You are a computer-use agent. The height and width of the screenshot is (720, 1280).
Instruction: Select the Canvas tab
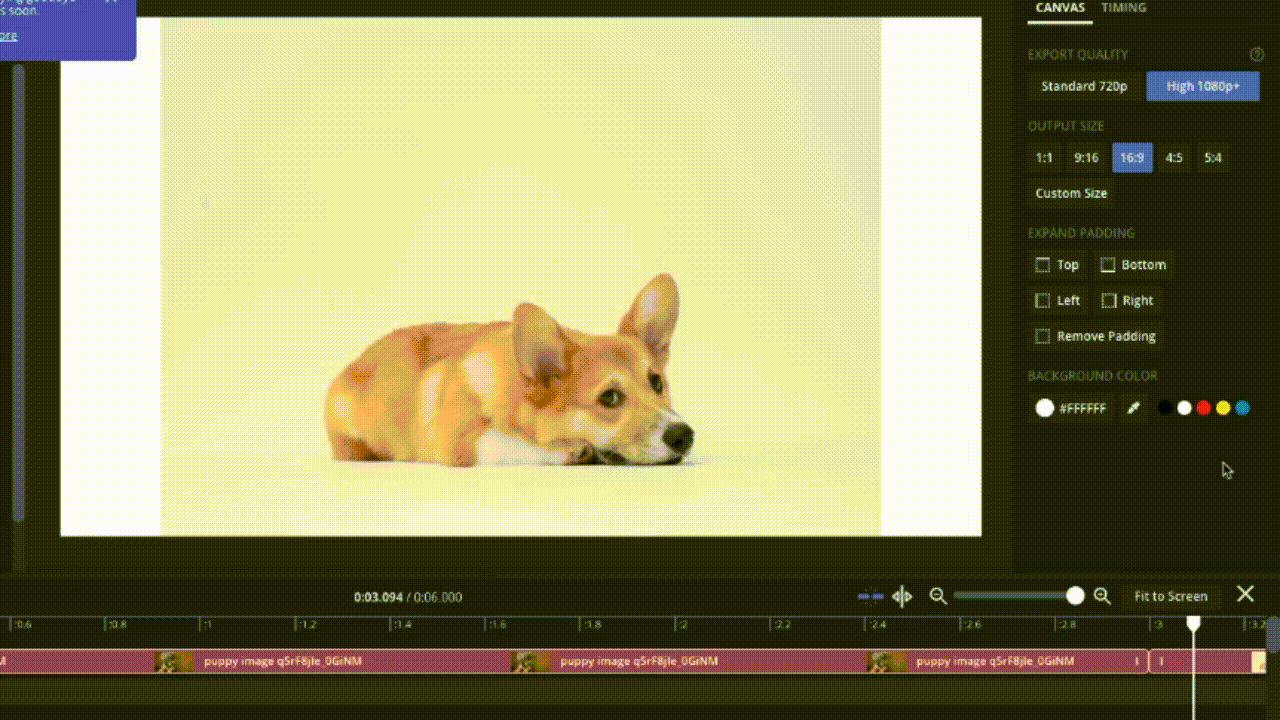pos(1060,8)
